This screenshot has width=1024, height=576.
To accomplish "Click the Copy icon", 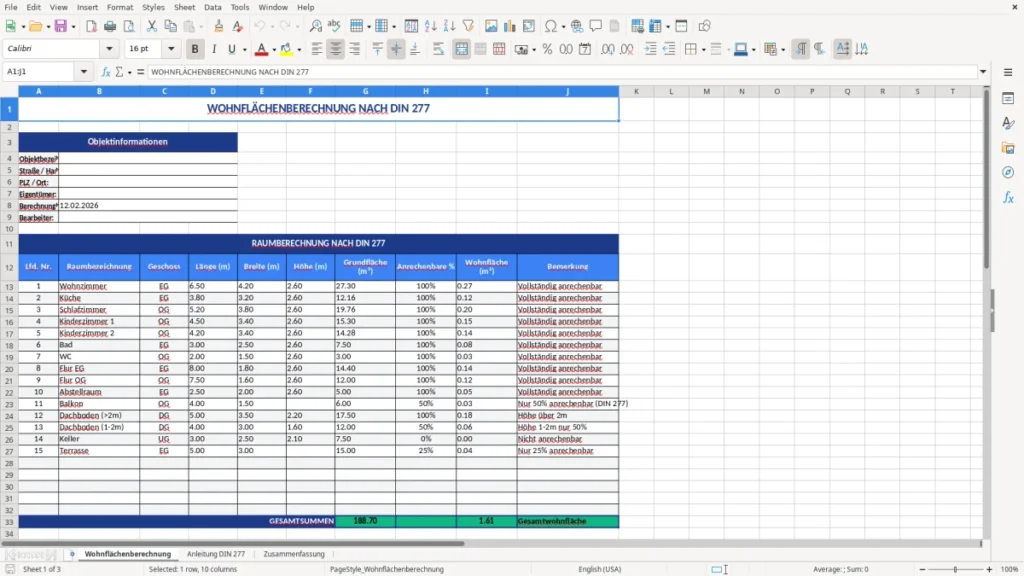I will click(x=170, y=26).
